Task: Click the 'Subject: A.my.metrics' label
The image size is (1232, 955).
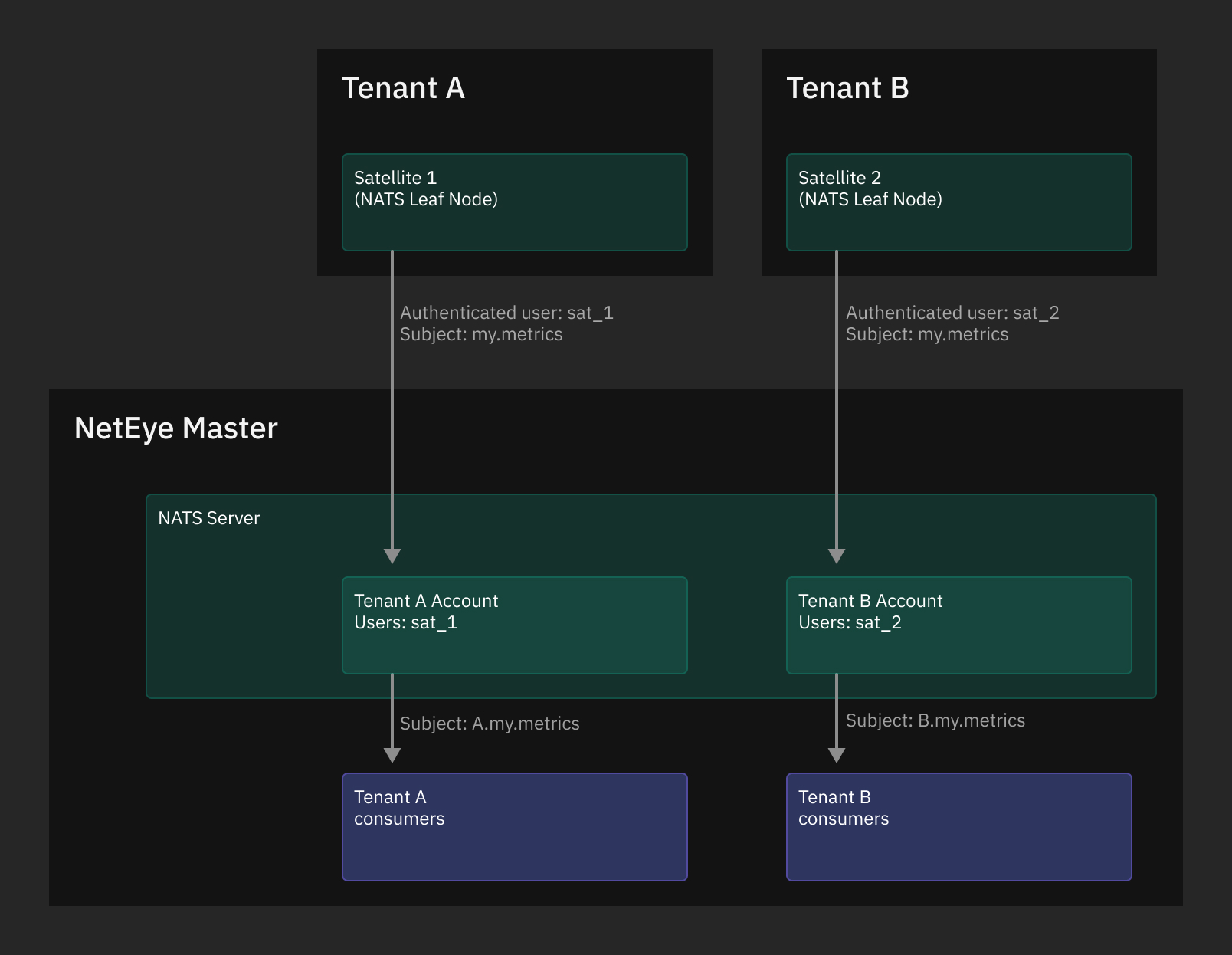Action: (x=490, y=724)
